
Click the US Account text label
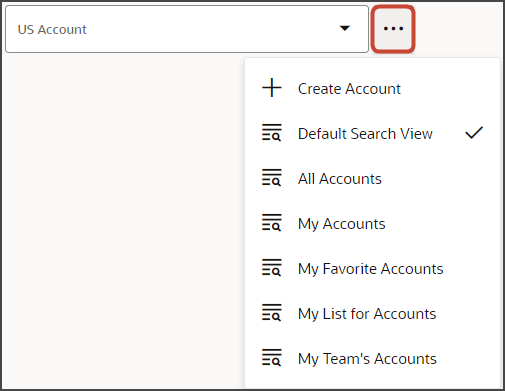tap(52, 30)
